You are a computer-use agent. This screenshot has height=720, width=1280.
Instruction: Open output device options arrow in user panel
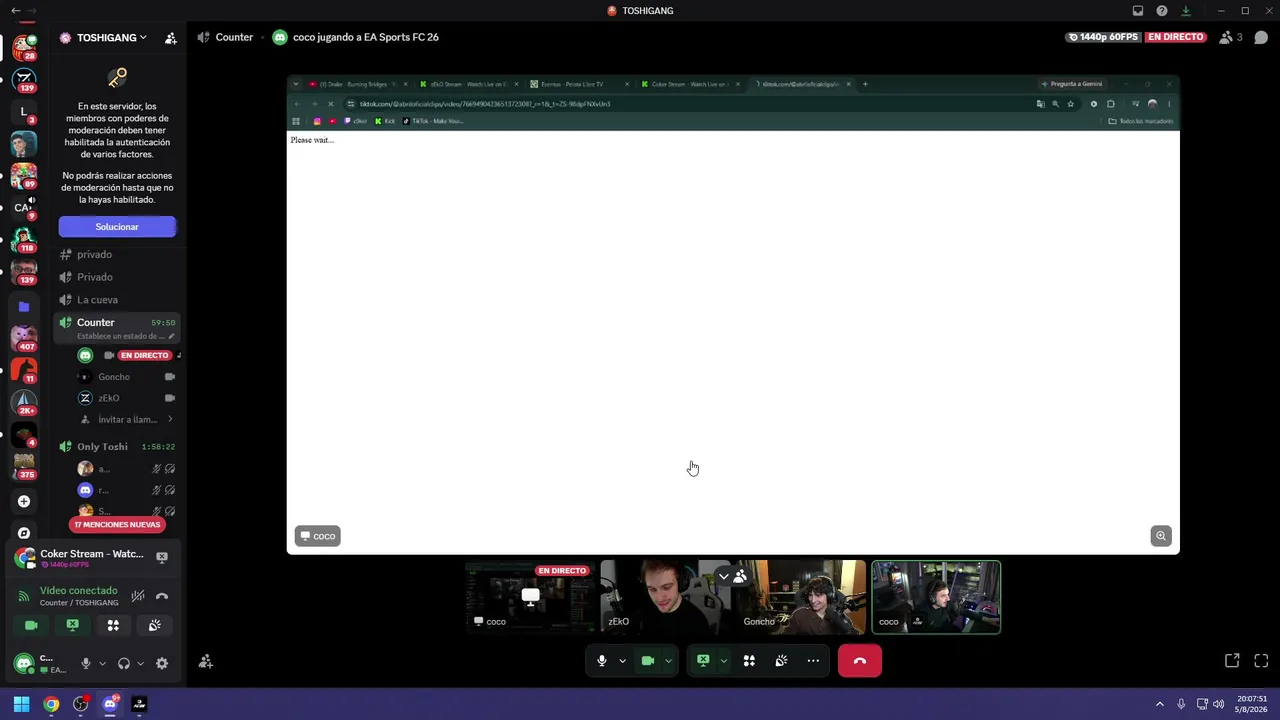click(x=140, y=663)
